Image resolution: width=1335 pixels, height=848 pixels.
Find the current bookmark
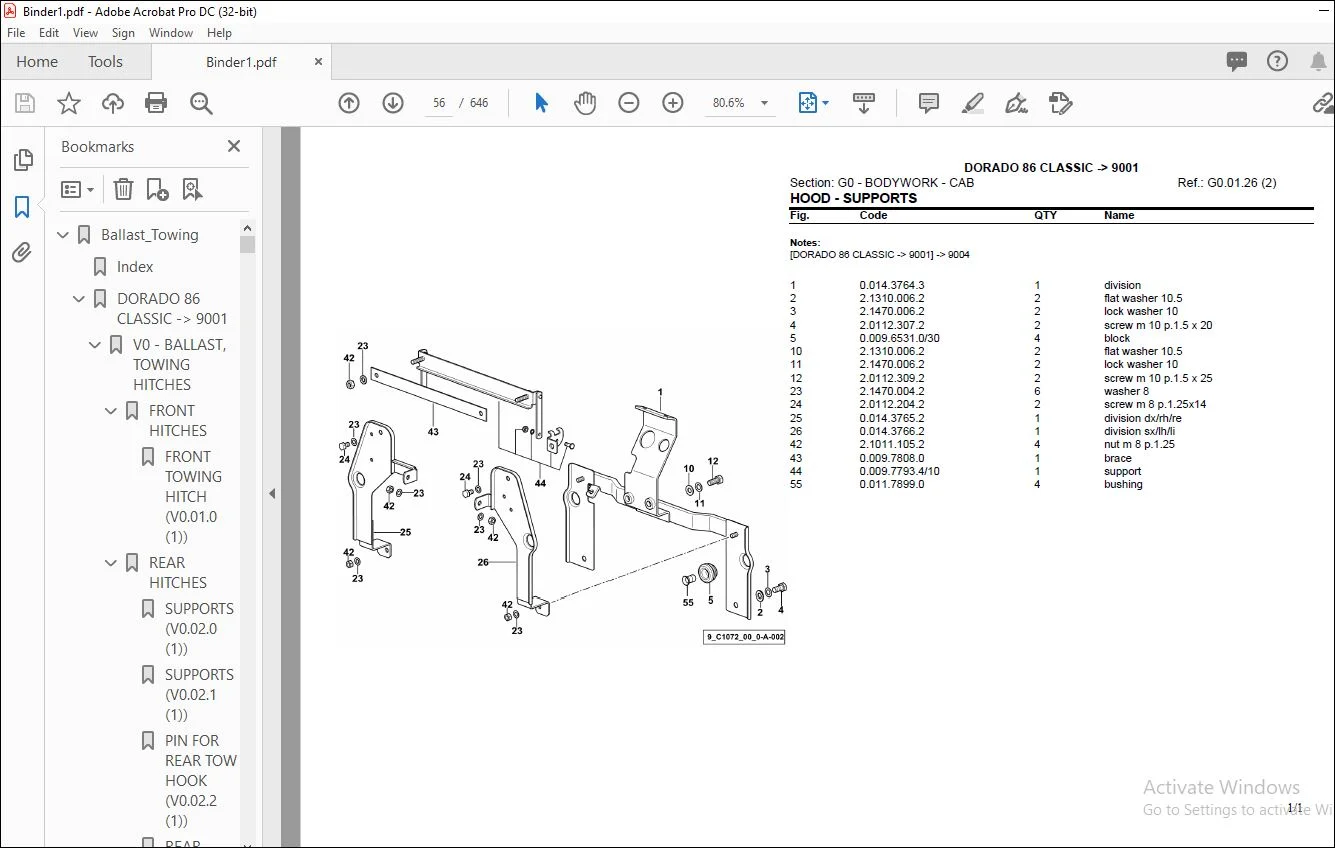(192, 189)
